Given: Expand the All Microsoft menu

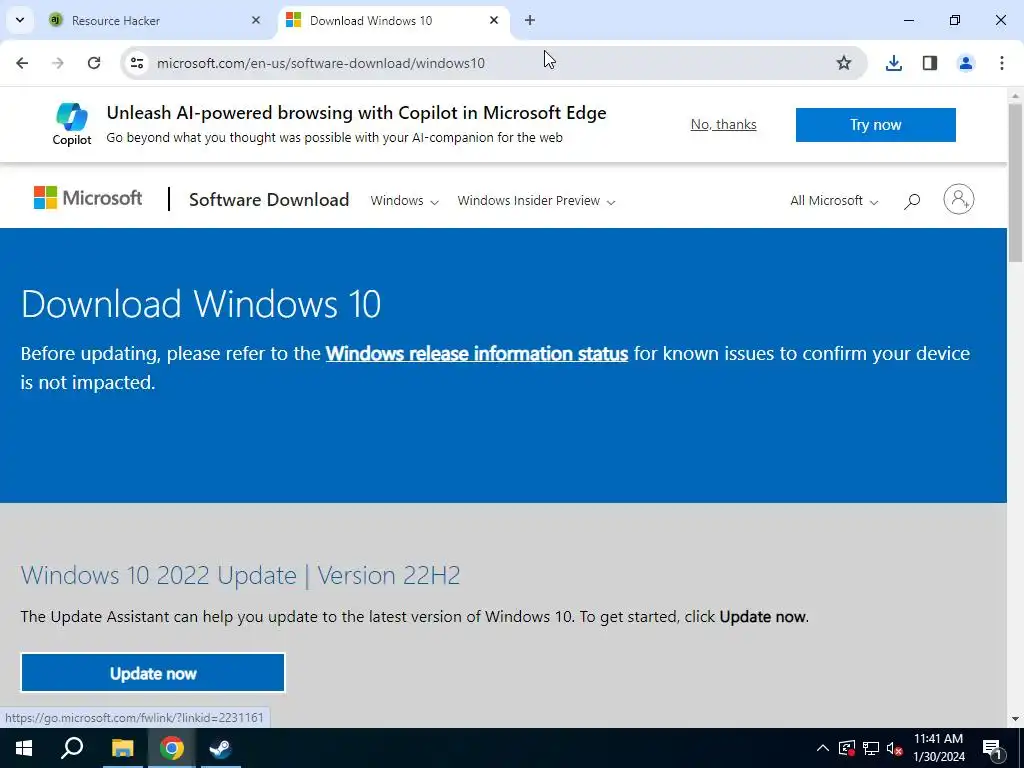Looking at the screenshot, I should click(x=834, y=200).
